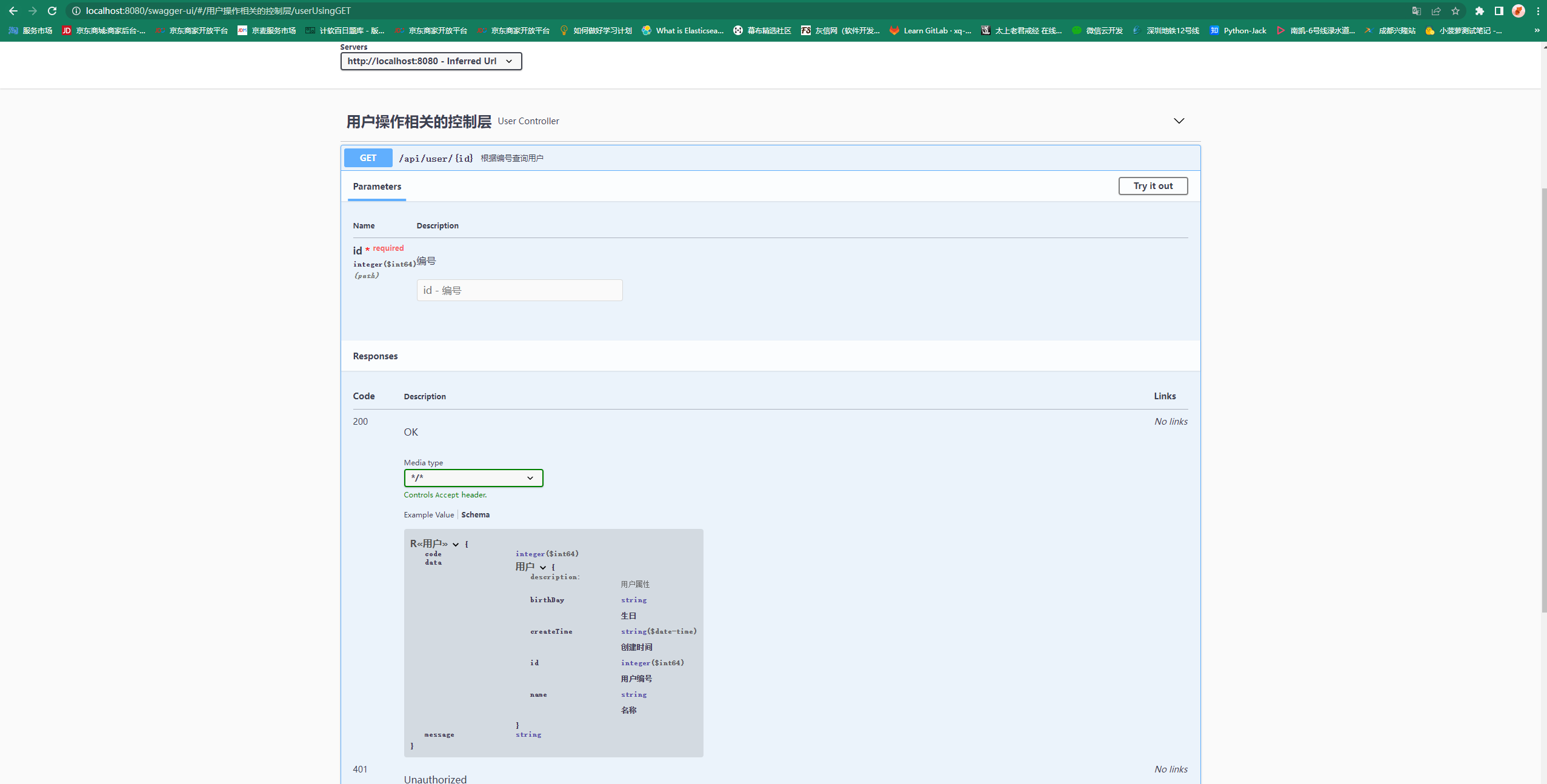
Task: Focus the id - 编号 input field
Action: tap(519, 290)
